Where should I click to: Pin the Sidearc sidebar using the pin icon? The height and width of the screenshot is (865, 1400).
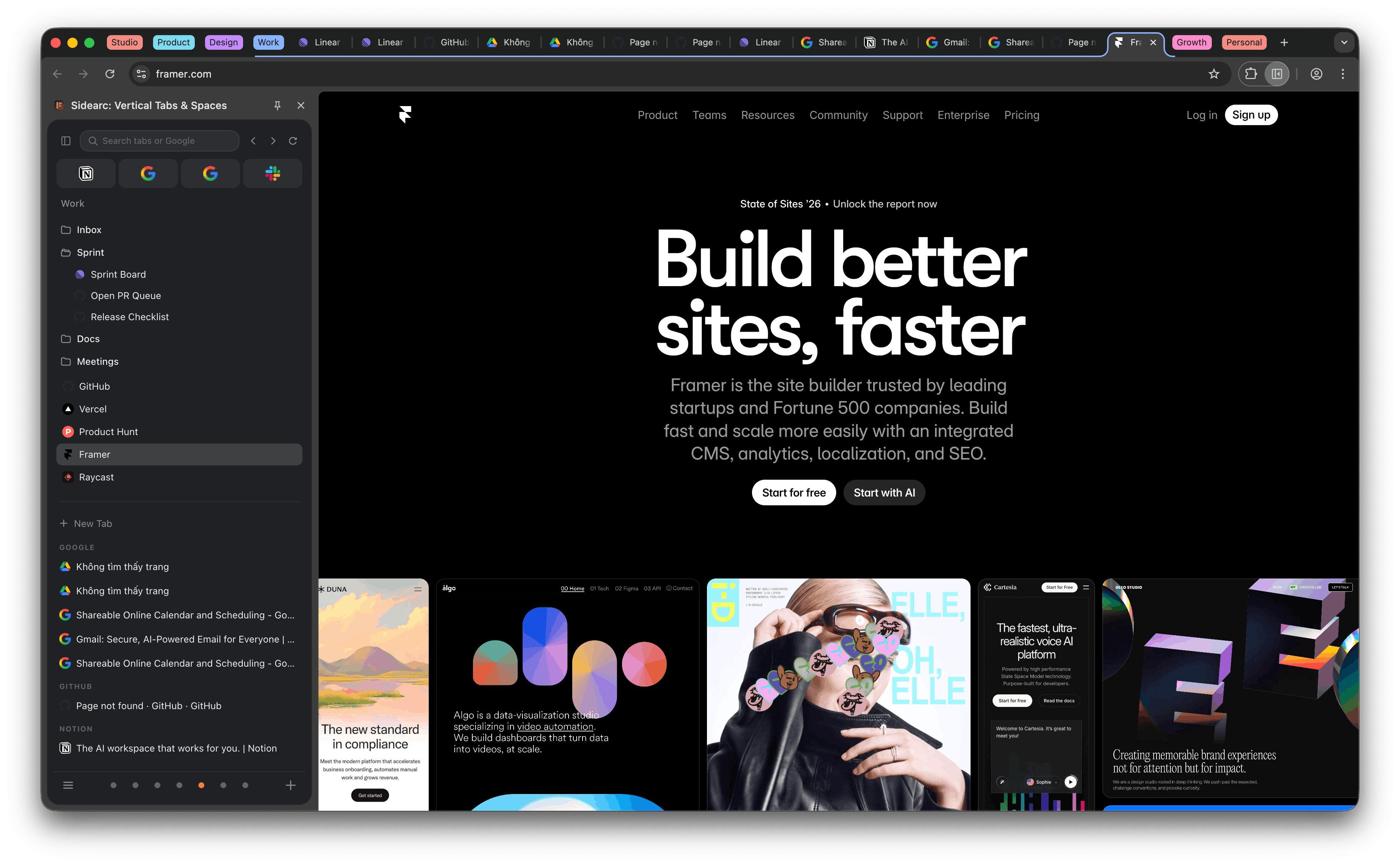278,105
